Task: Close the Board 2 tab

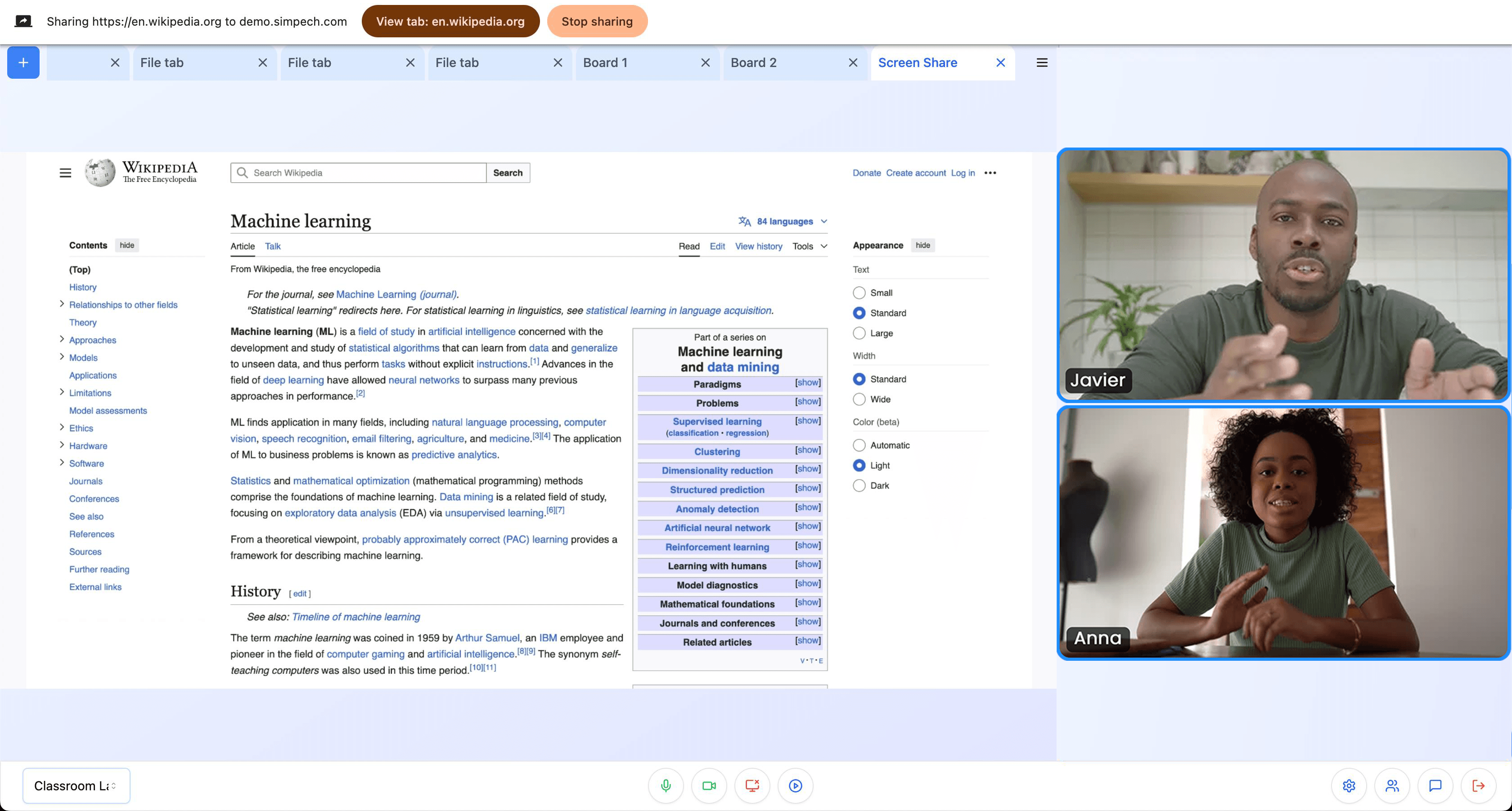Action: (854, 62)
